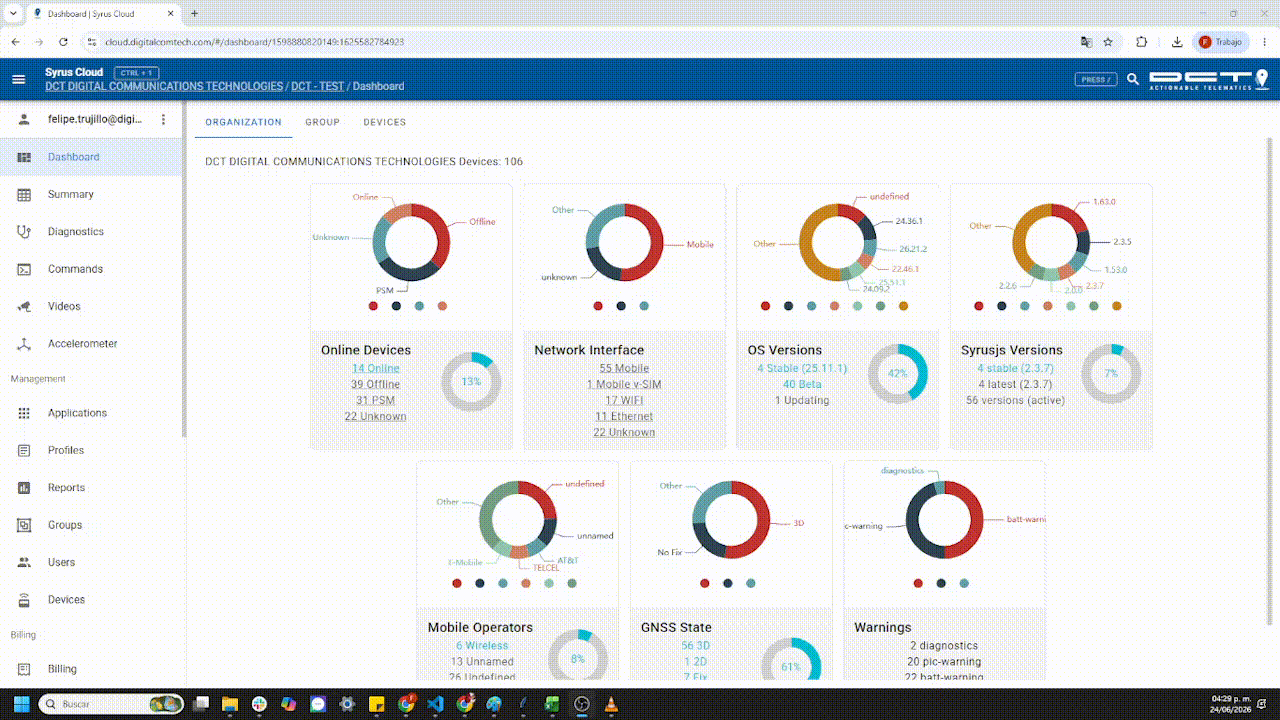This screenshot has width=1280, height=720.
Task: Open a new browser tab
Action: pos(194,14)
